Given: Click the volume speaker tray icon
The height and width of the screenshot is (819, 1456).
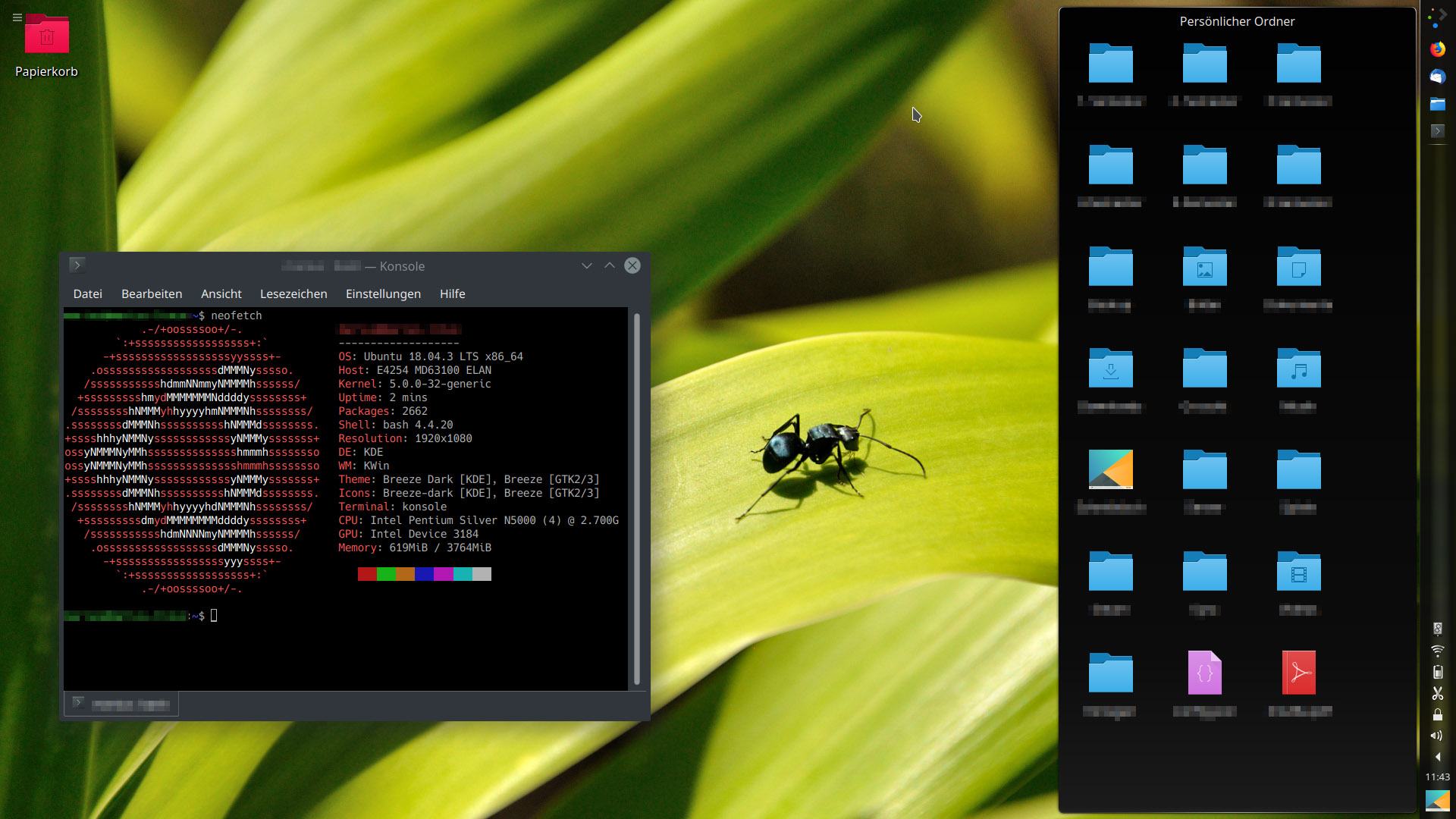Looking at the screenshot, I should (1437, 736).
